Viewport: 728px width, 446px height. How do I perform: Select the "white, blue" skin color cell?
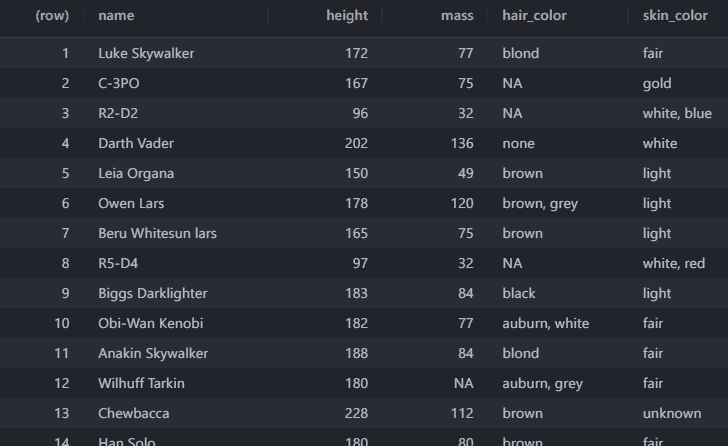(677, 113)
